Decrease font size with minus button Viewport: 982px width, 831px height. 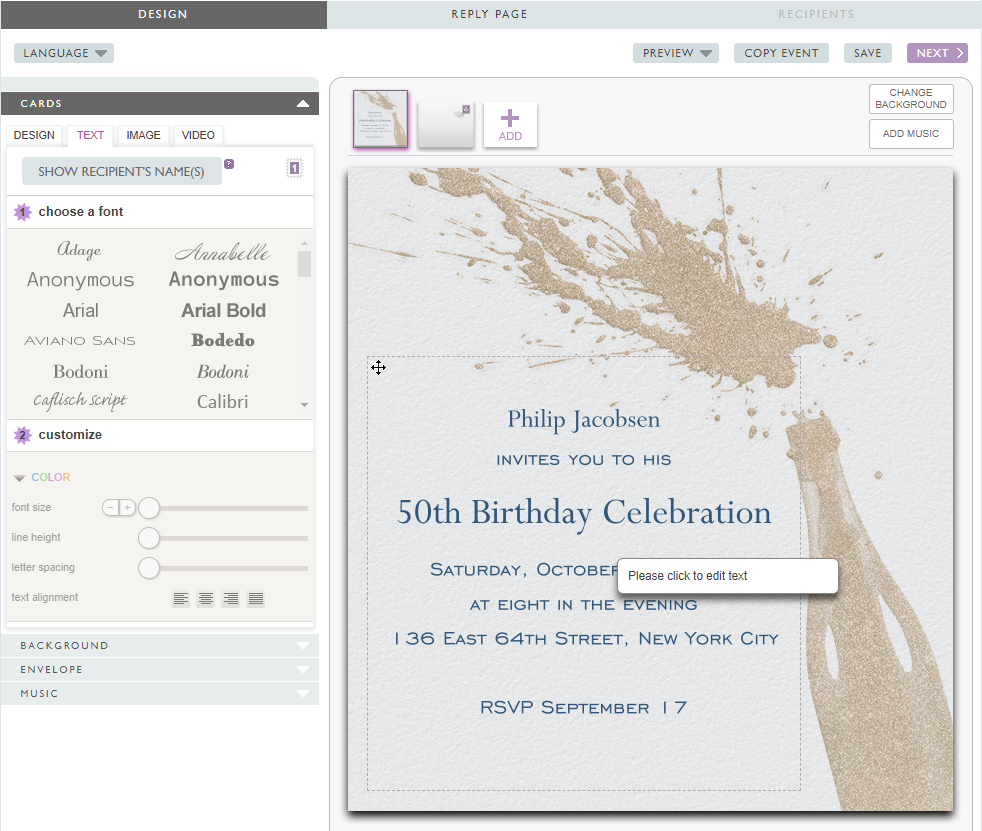point(111,508)
